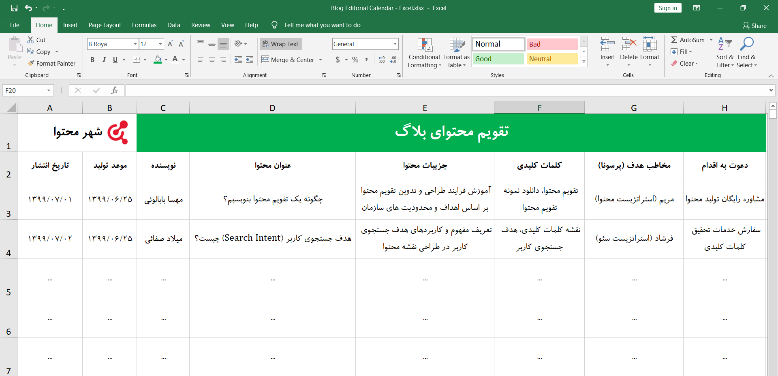Image resolution: width=778 pixels, height=376 pixels.
Task: Open the Font color dropdown arrow
Action: tap(183, 60)
